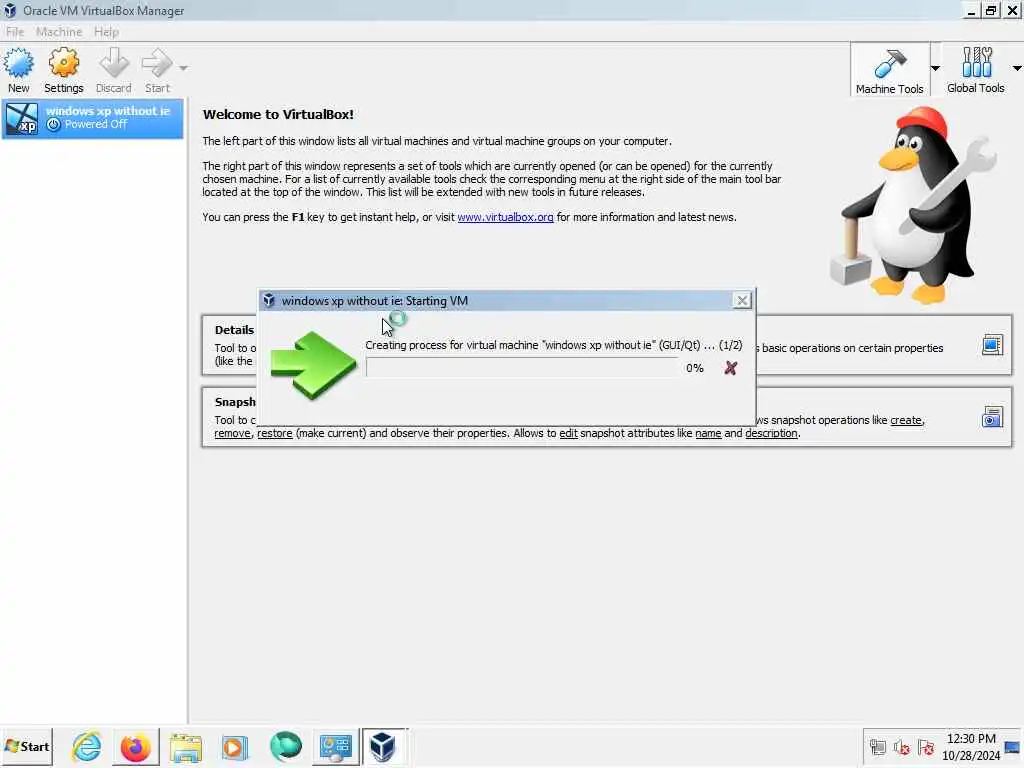Screen dimensions: 1024x768
Task: Expand the Machine Tools dropdown arrow
Action: tap(935, 68)
